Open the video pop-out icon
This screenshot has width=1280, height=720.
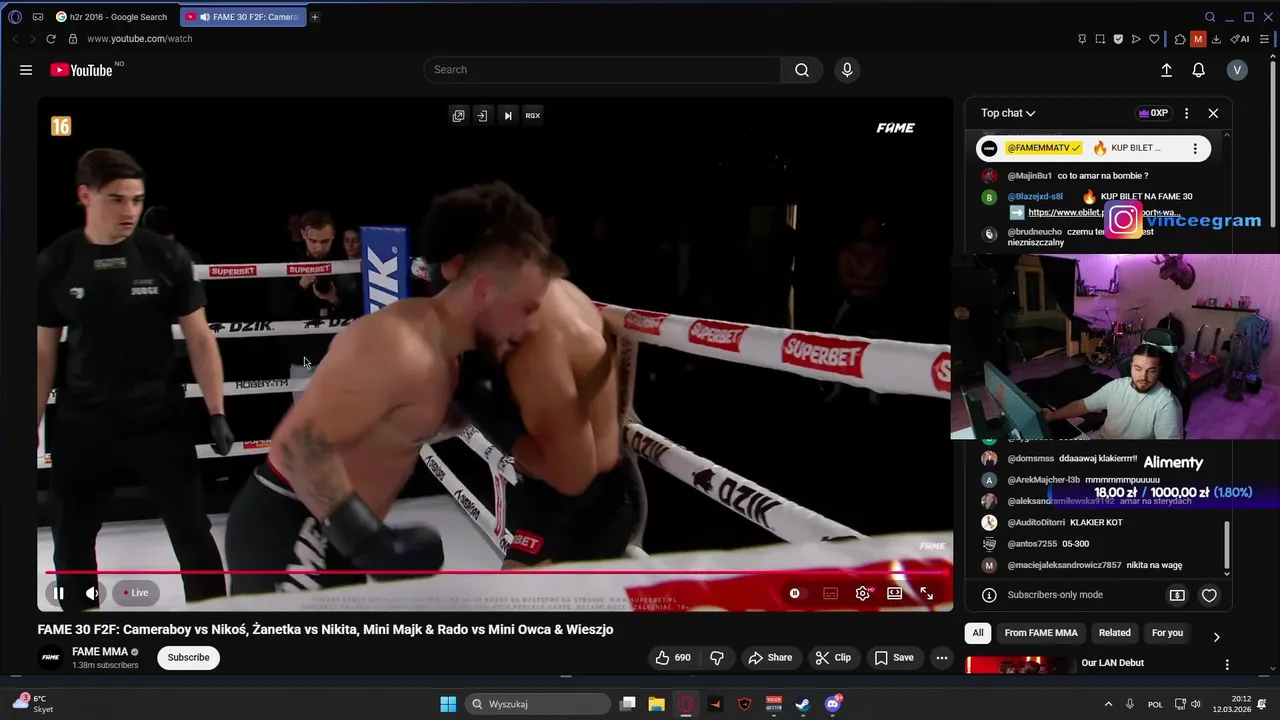pos(458,116)
